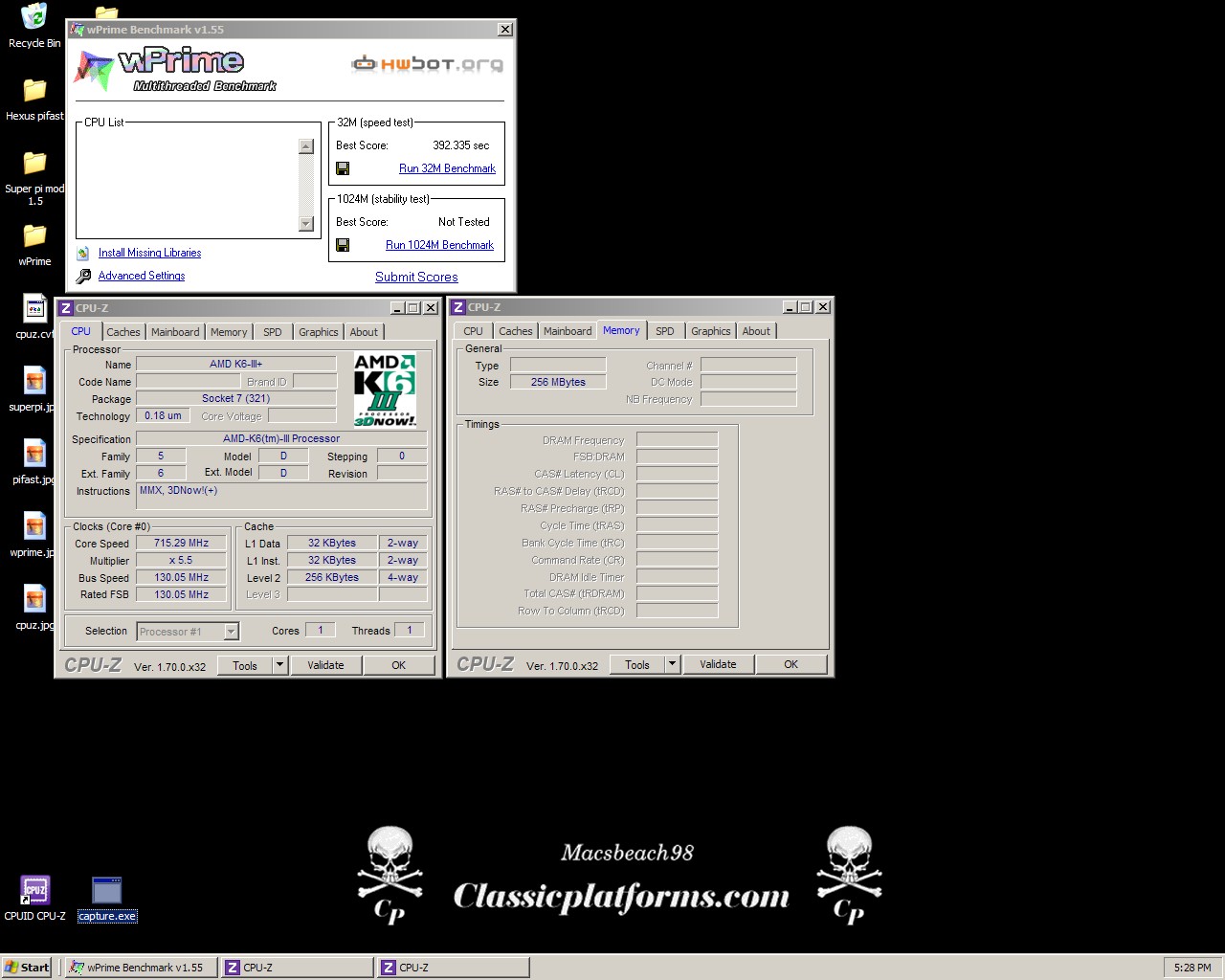Launch the CPUID CPU-Z shortcut icon
The image size is (1225, 980).
(34, 890)
